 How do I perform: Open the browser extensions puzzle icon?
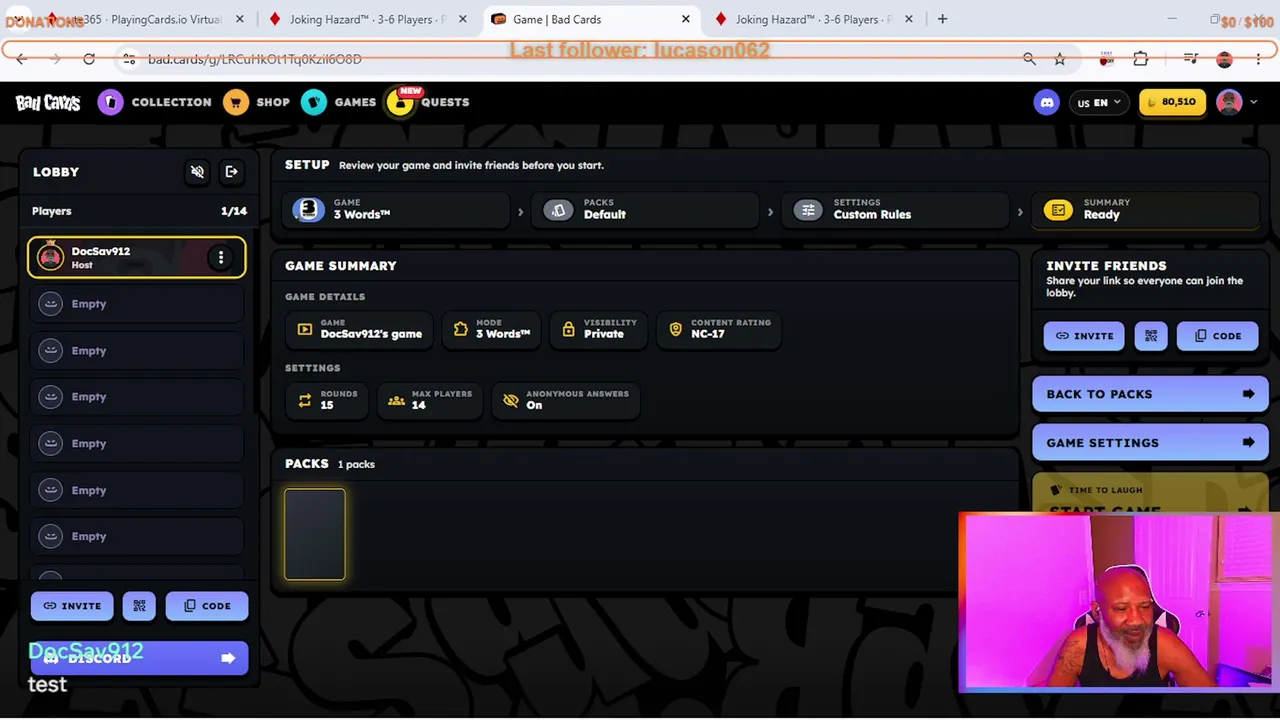click(x=1141, y=59)
